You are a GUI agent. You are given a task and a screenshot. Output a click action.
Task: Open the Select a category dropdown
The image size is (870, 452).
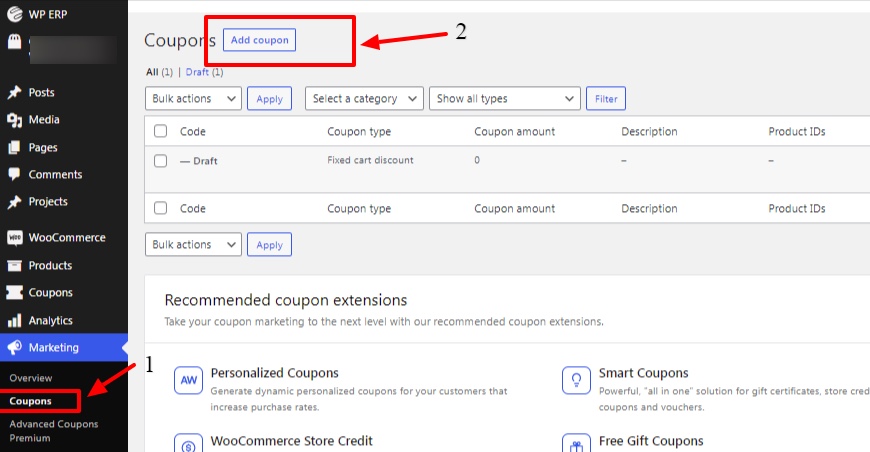point(364,99)
